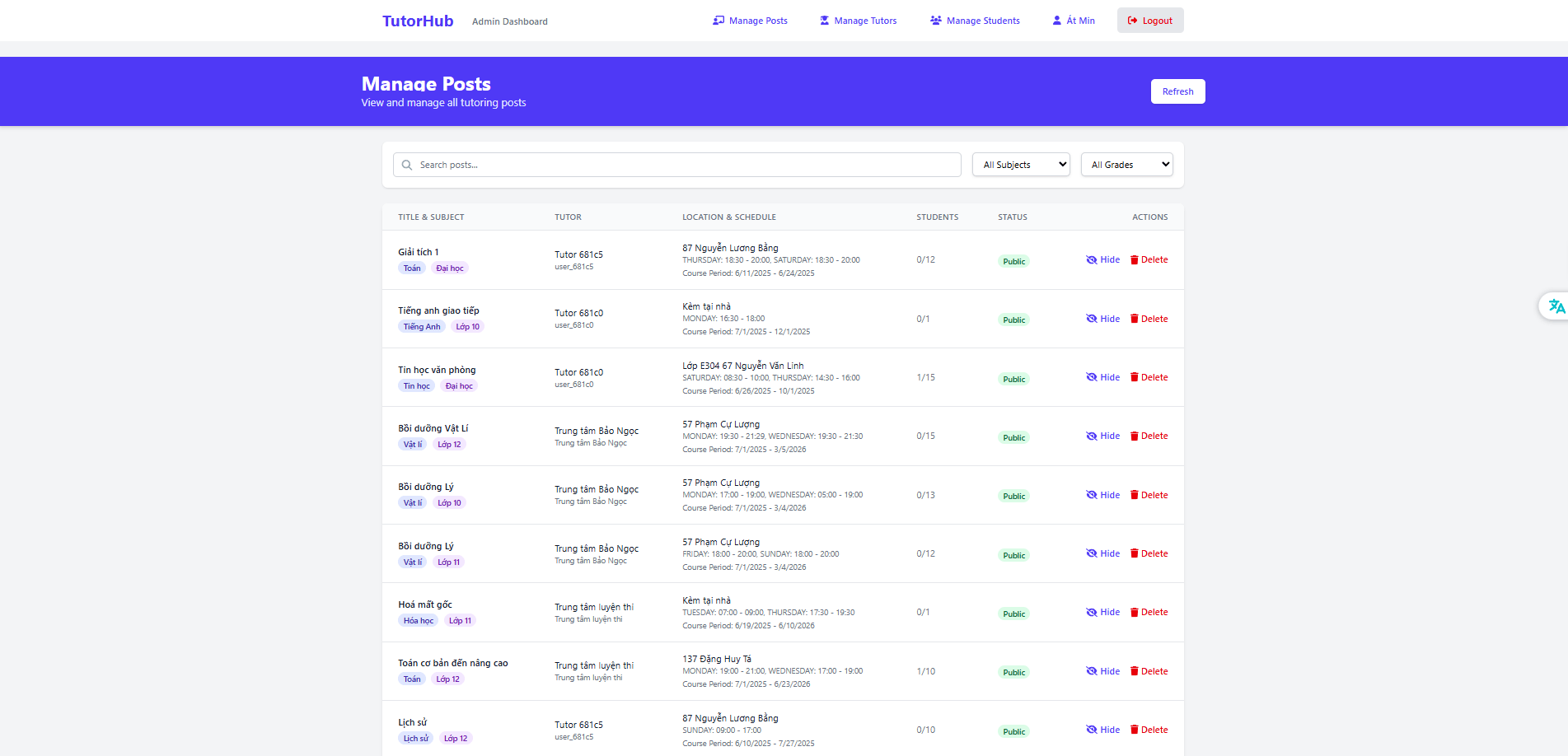Click location Lớp E304 67 Nguyễn Văn Linh
This screenshot has width=1568, height=756.
click(x=743, y=366)
